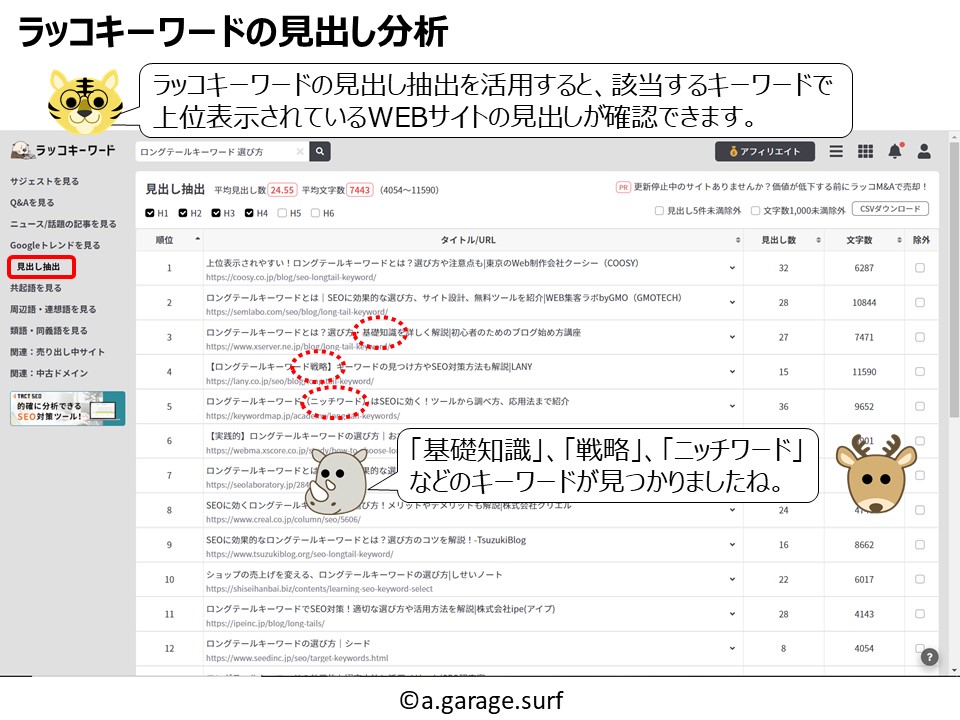Viewport: 960px width, 720px height.
Task: Check 見出し5件未満除外 option
Action: [659, 211]
